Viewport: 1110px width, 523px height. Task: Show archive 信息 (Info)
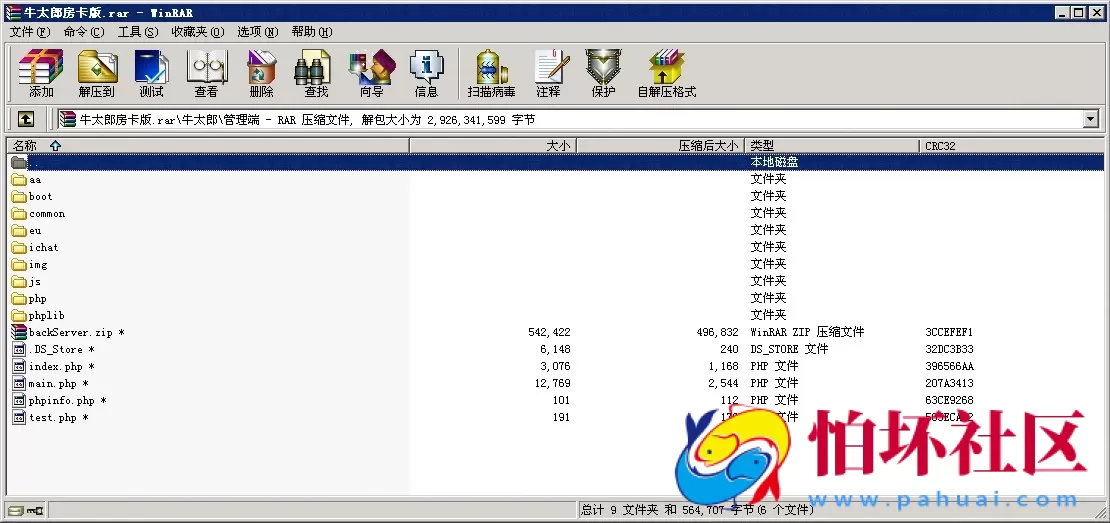pyautogui.click(x=426, y=74)
